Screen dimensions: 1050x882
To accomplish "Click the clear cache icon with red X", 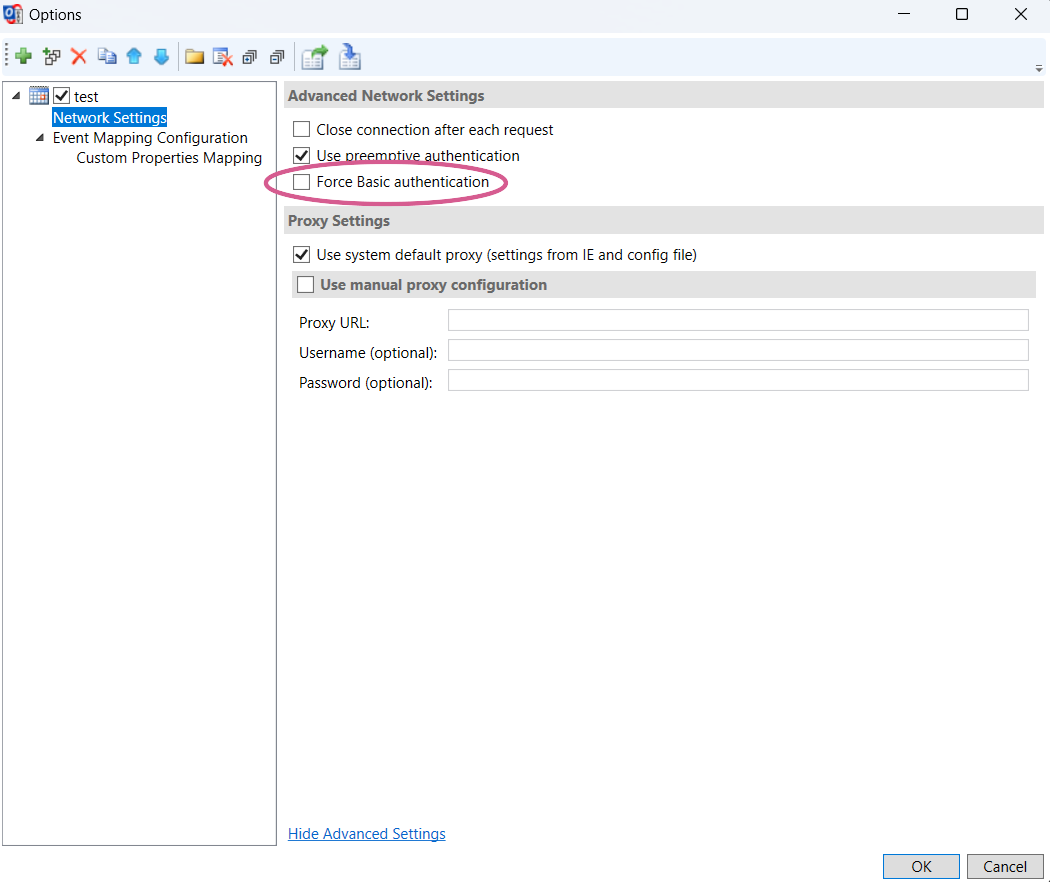I will 222,57.
